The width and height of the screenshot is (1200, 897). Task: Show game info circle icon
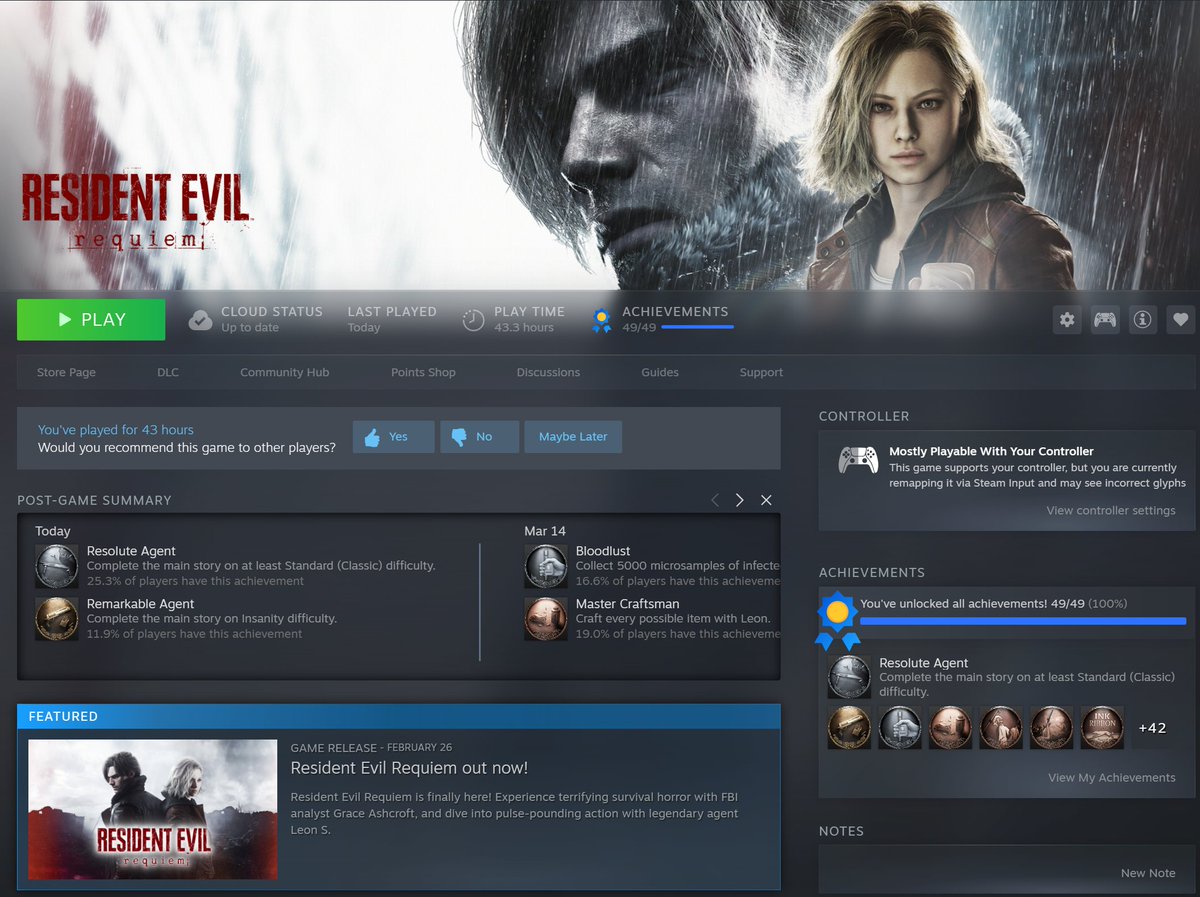(x=1143, y=320)
